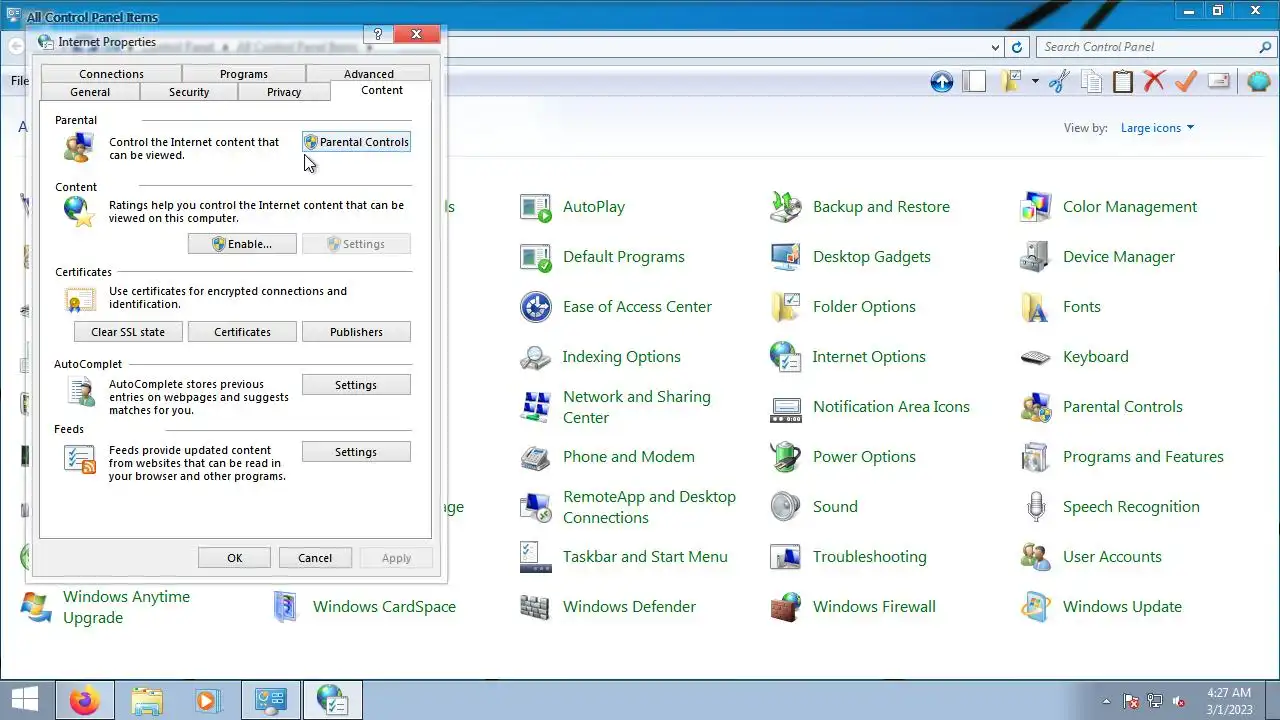Click the red X Delete toolbar icon
The image size is (1280, 720).
[x=1154, y=82]
